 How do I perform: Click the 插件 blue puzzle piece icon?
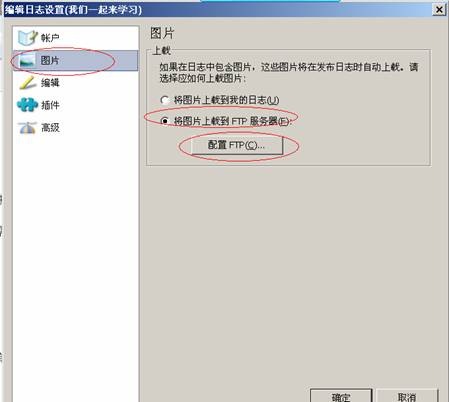tap(27, 105)
